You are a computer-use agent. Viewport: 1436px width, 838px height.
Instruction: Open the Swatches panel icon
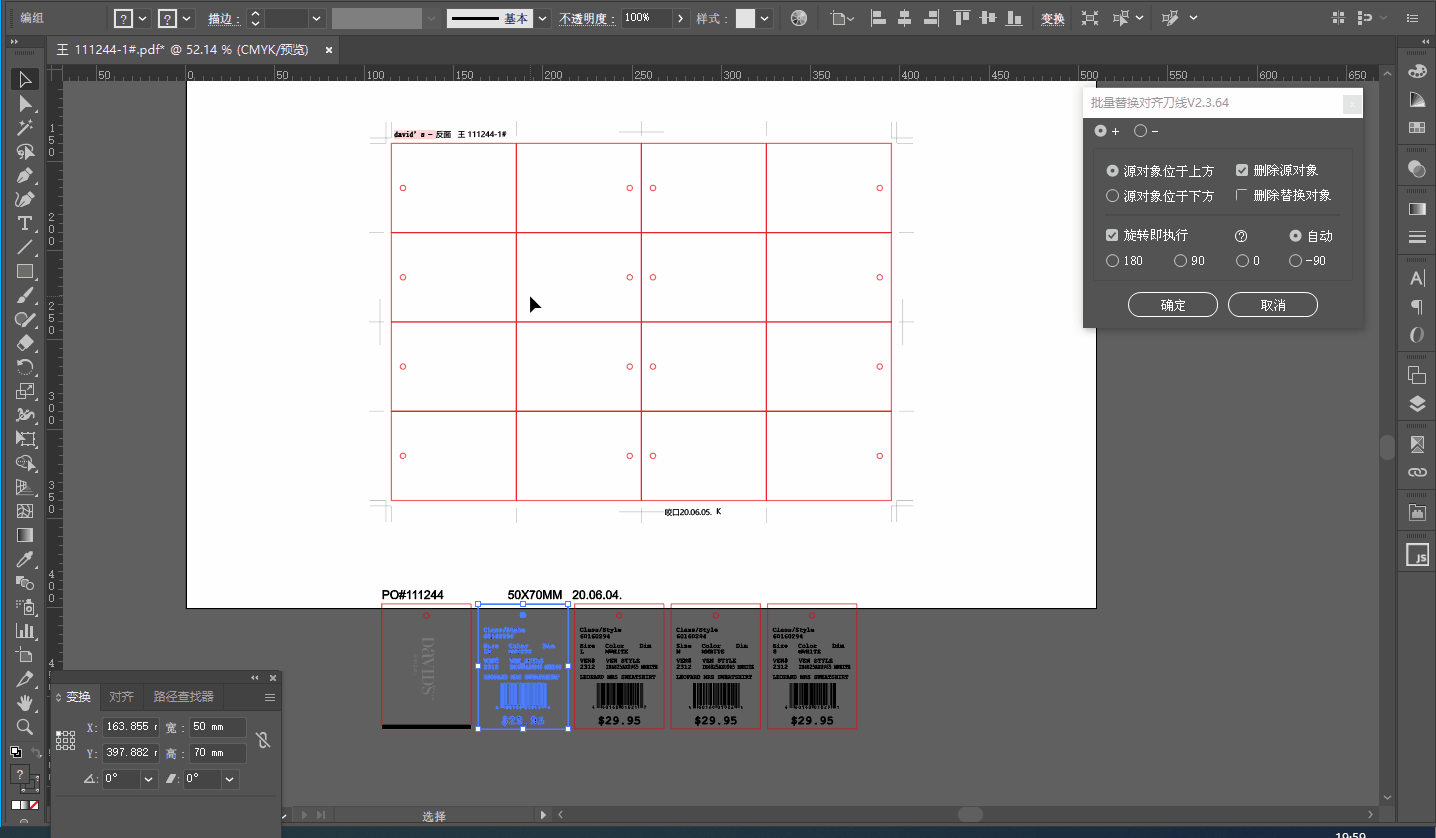click(1417, 128)
